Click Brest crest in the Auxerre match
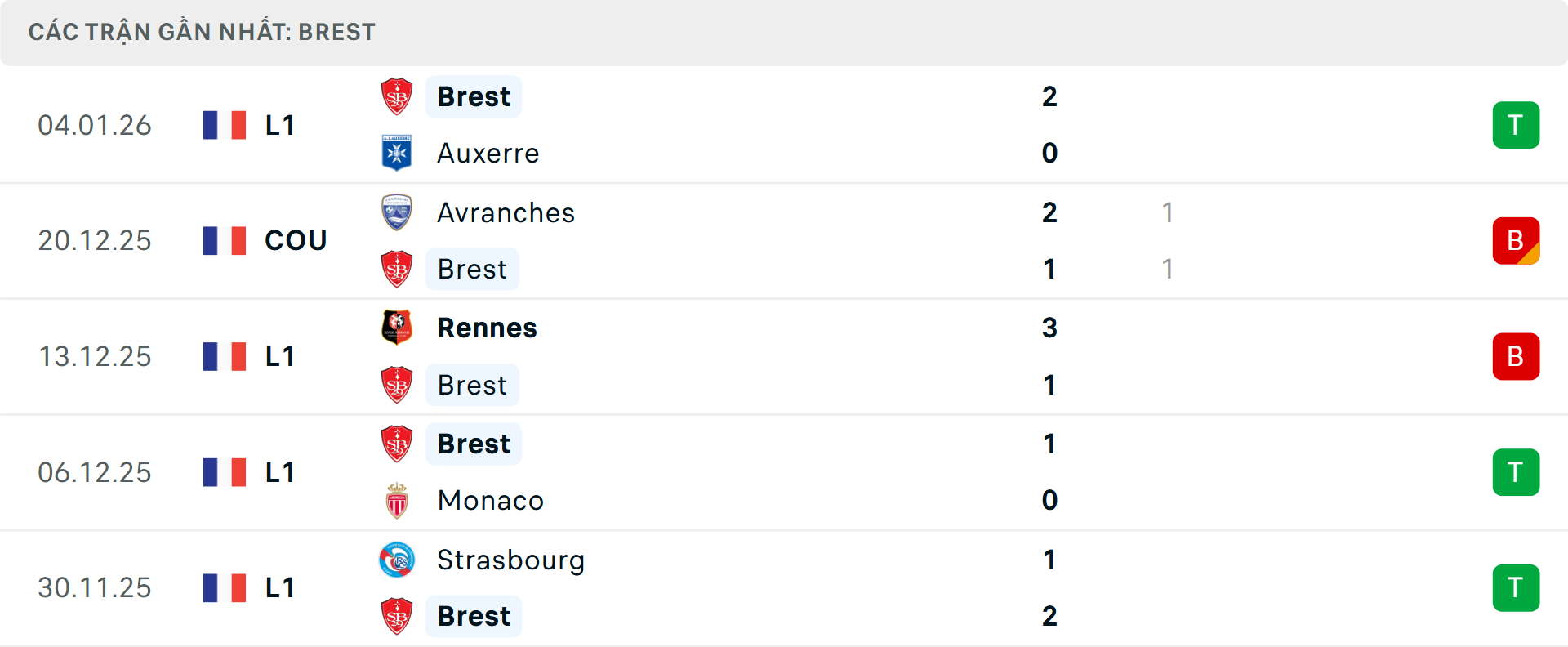1568x647 pixels. [x=397, y=96]
